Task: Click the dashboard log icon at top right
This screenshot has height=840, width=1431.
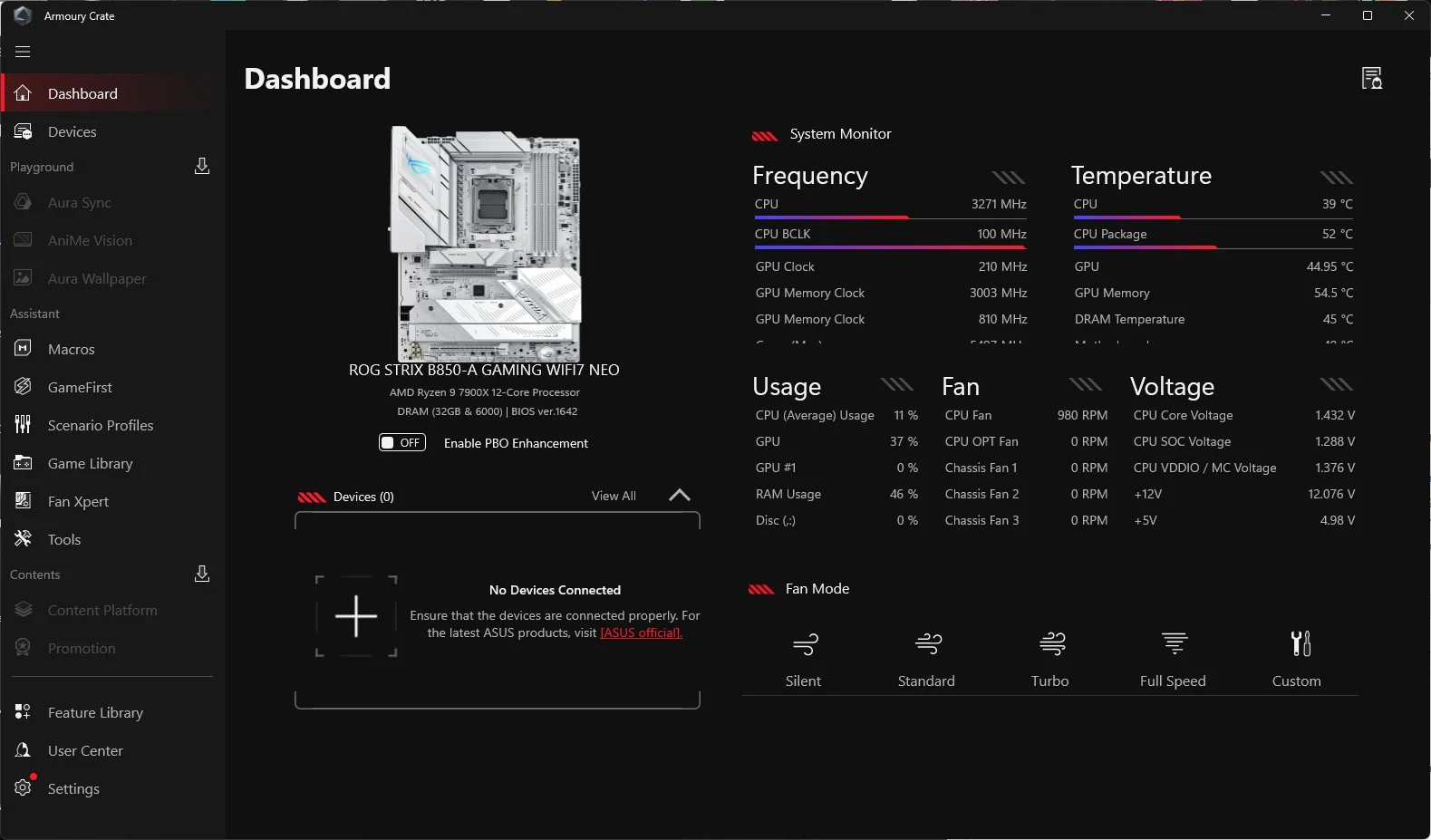Action: click(1371, 79)
